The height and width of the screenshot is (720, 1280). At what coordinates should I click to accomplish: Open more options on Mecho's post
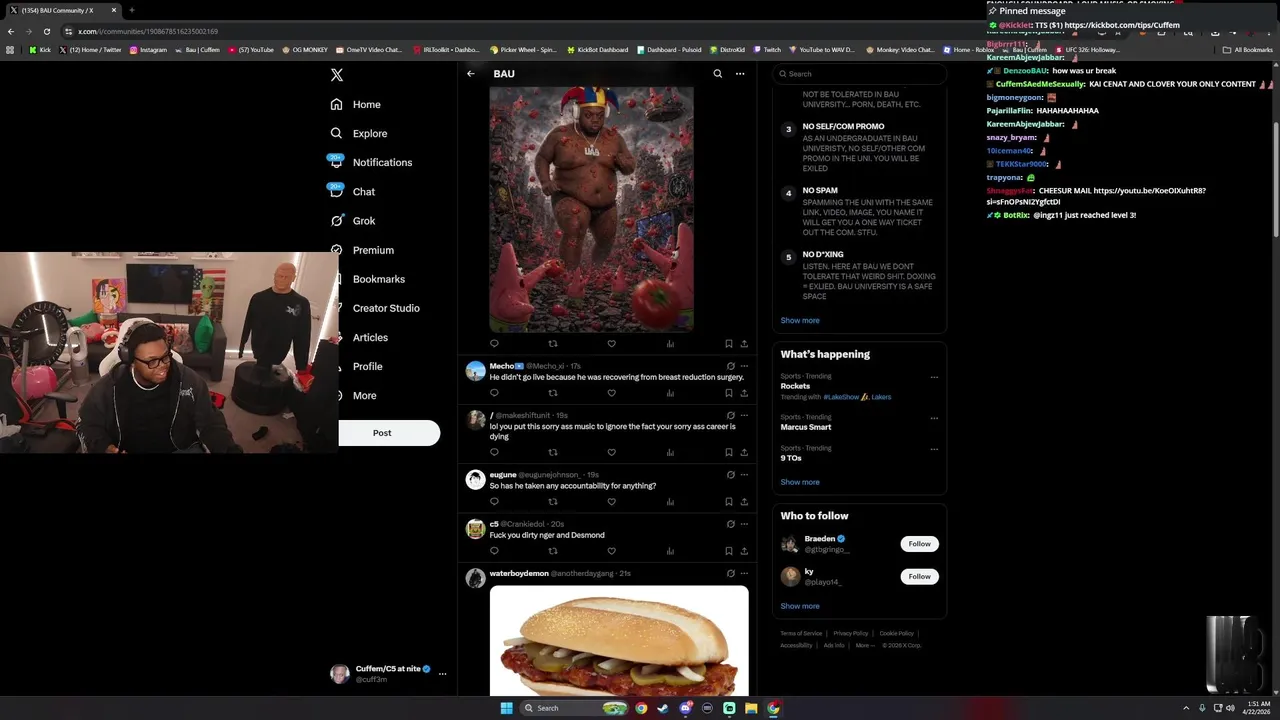[x=744, y=366]
